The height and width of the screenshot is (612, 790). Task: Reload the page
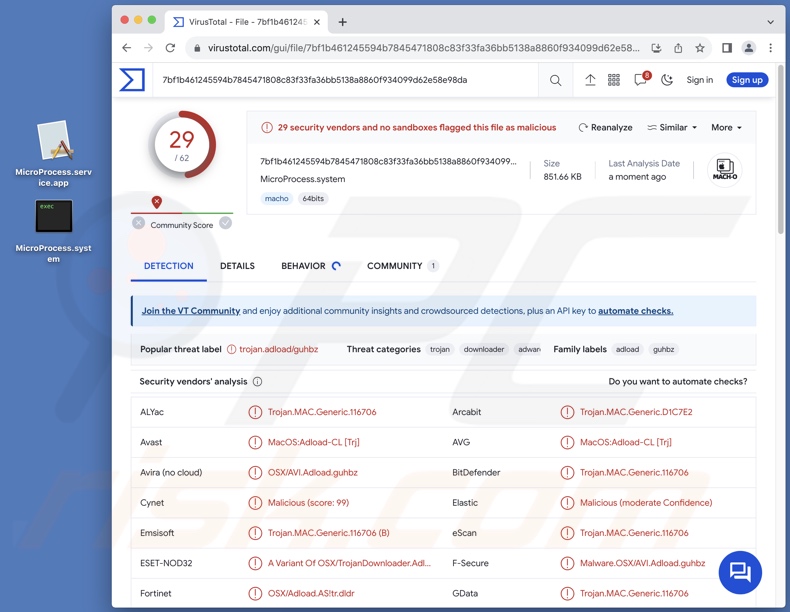170,48
